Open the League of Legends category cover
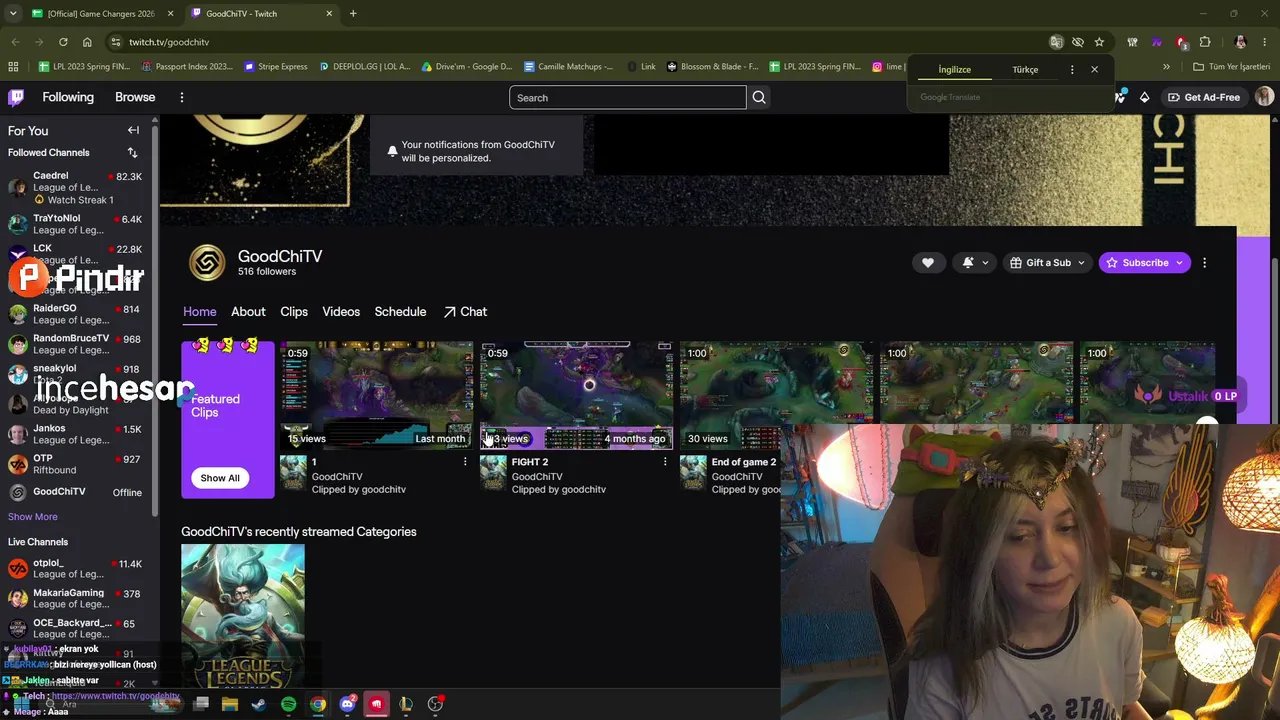The width and height of the screenshot is (1280, 720). click(243, 616)
